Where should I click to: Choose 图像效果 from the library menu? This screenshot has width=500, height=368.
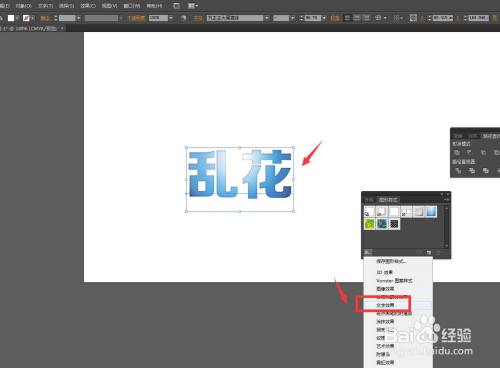(385, 289)
